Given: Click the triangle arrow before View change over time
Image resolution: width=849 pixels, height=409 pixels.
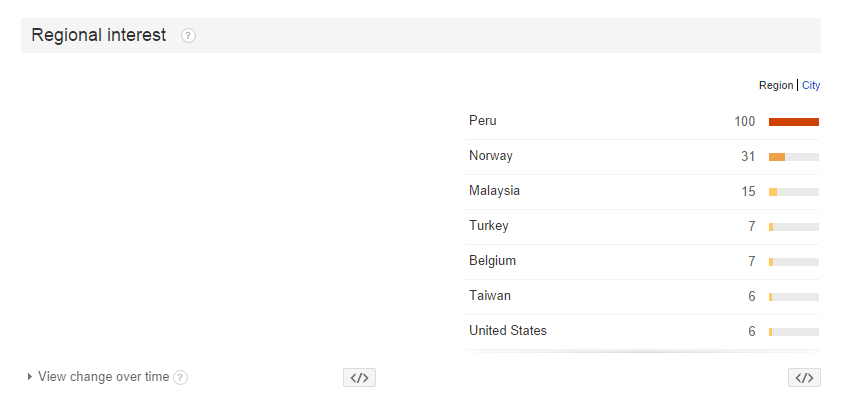Looking at the screenshot, I should pyautogui.click(x=30, y=376).
